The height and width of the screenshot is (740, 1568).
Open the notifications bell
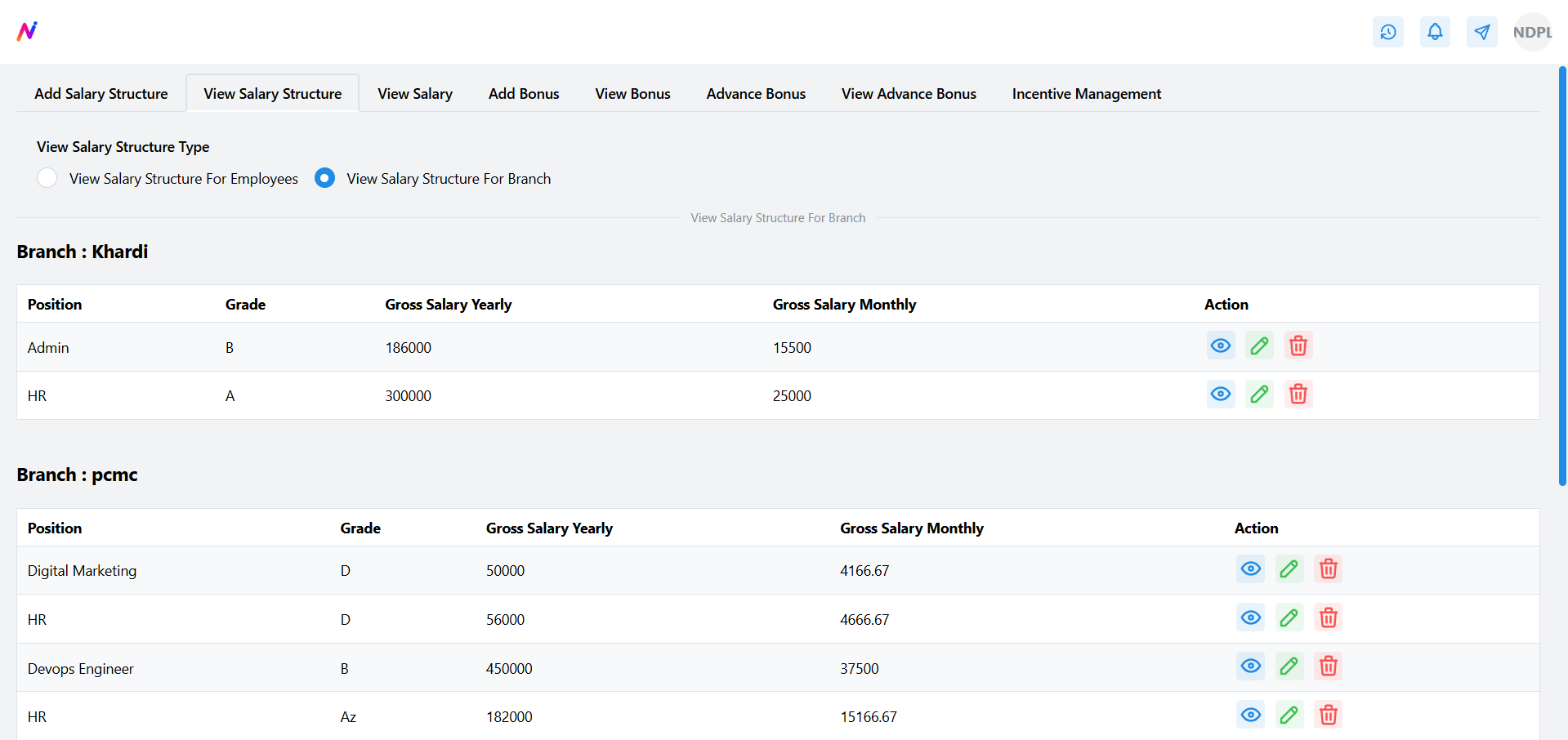point(1435,32)
